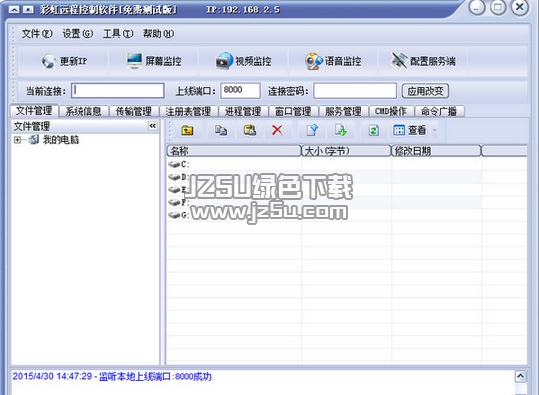This screenshot has width=539, height=395.
Task: Expand the 我的电脑 tree node
Action: [17, 140]
